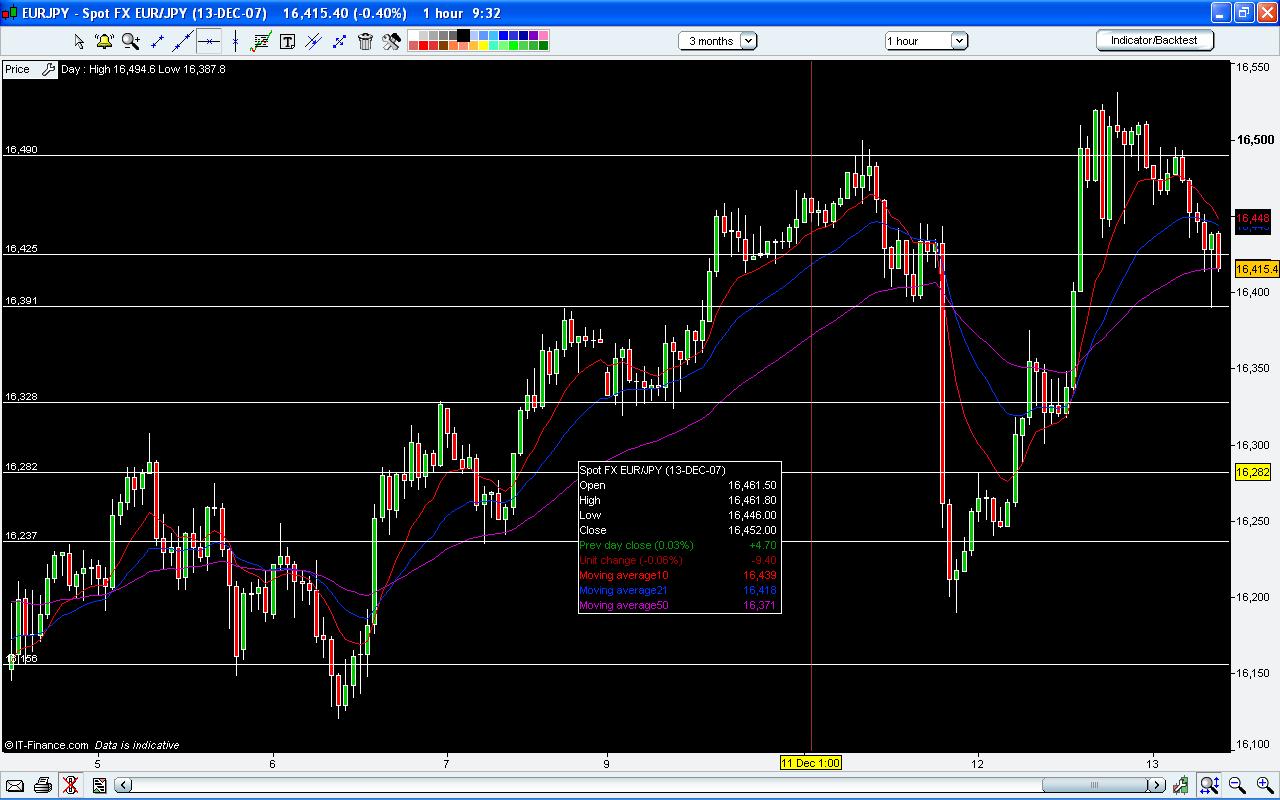Pick the pink color swatch

point(543,35)
